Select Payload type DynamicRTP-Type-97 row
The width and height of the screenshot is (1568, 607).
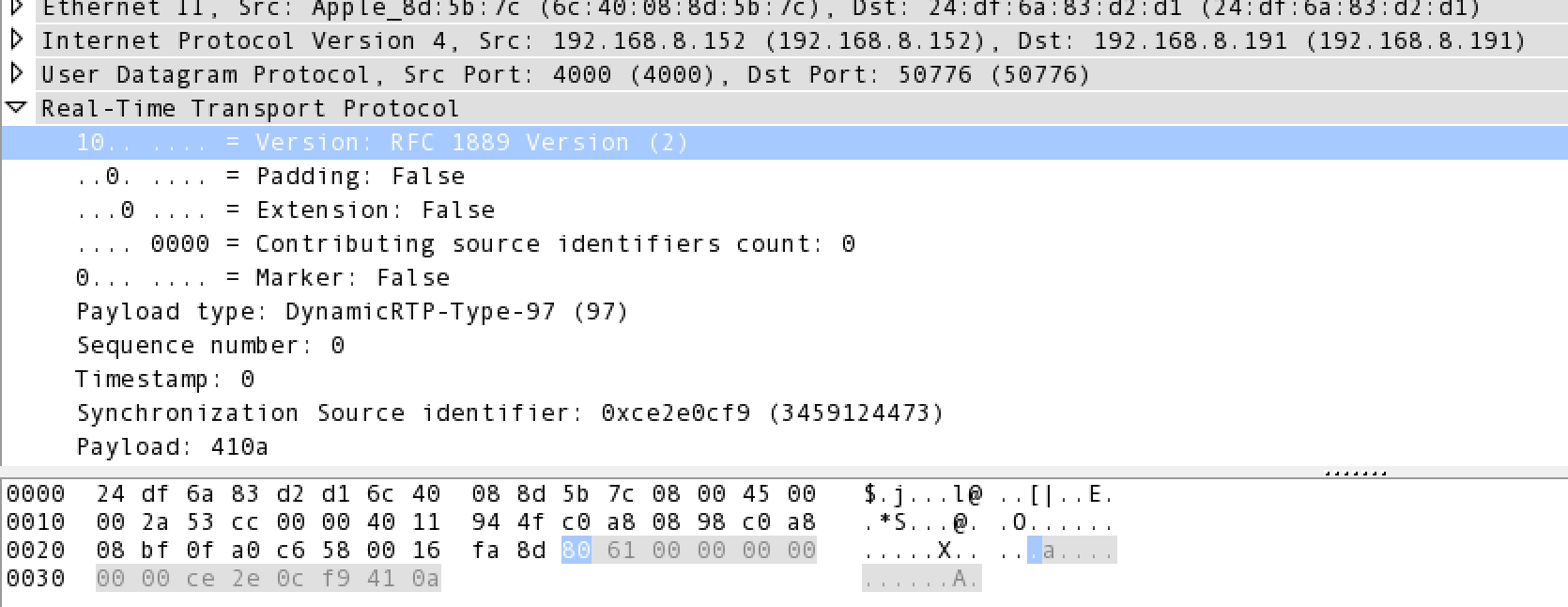point(352,312)
